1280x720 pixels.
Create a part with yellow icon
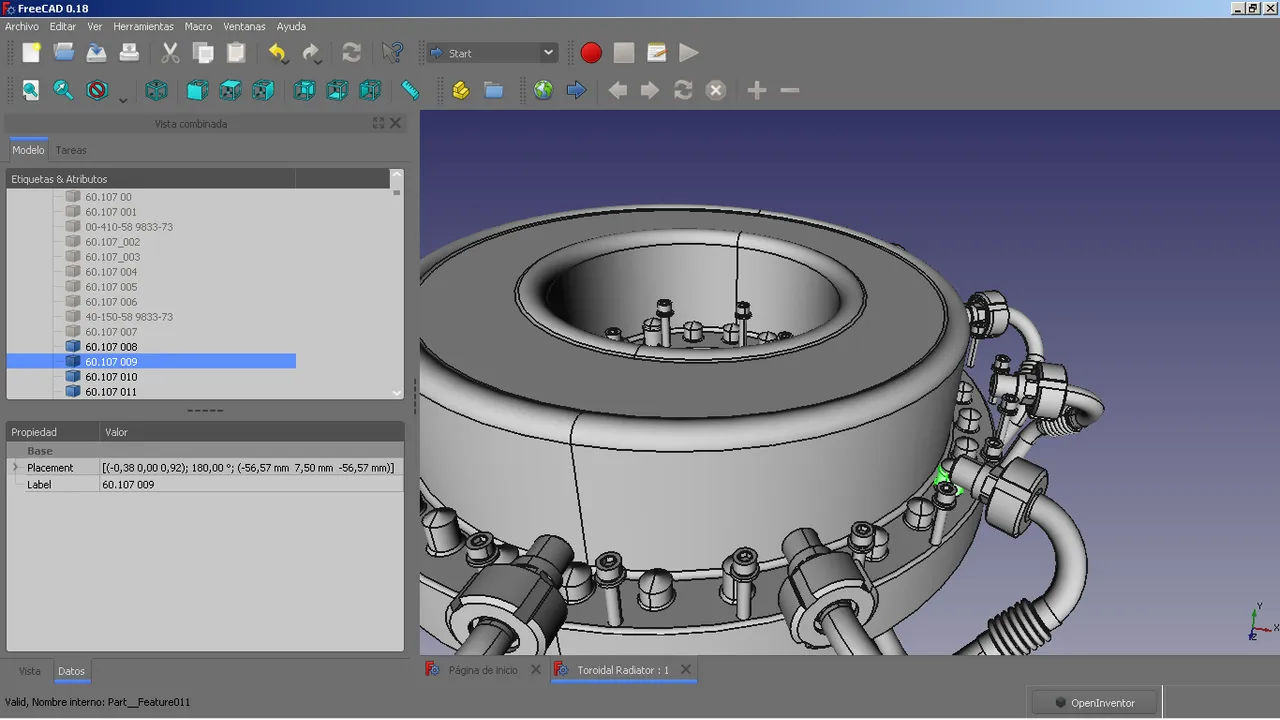tap(461, 90)
